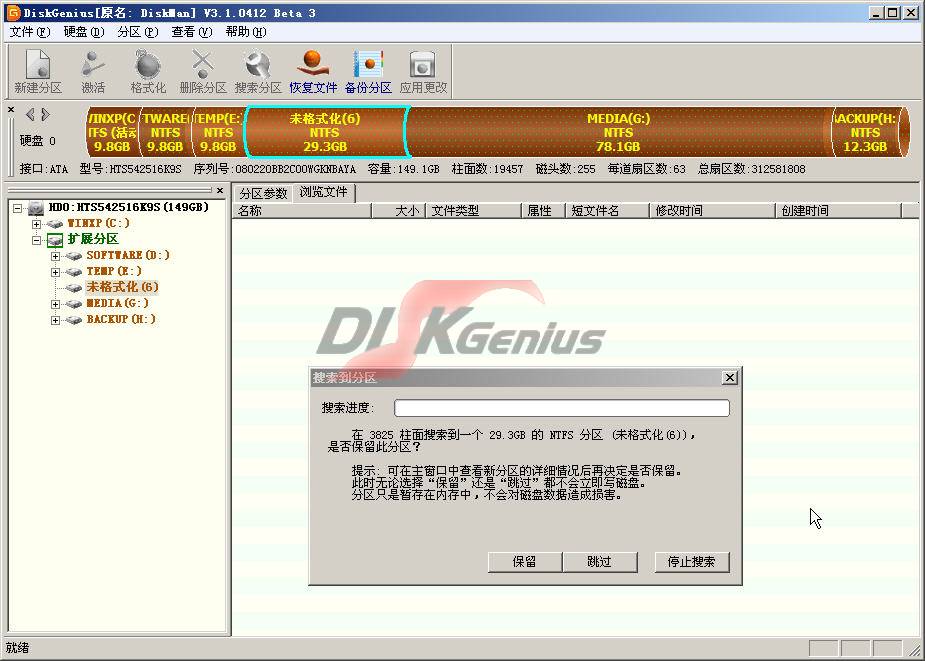Image resolution: width=925 pixels, height=661 pixels.
Task: Click the SOFTWARE (D:) drive icon
Action: [x=74, y=256]
